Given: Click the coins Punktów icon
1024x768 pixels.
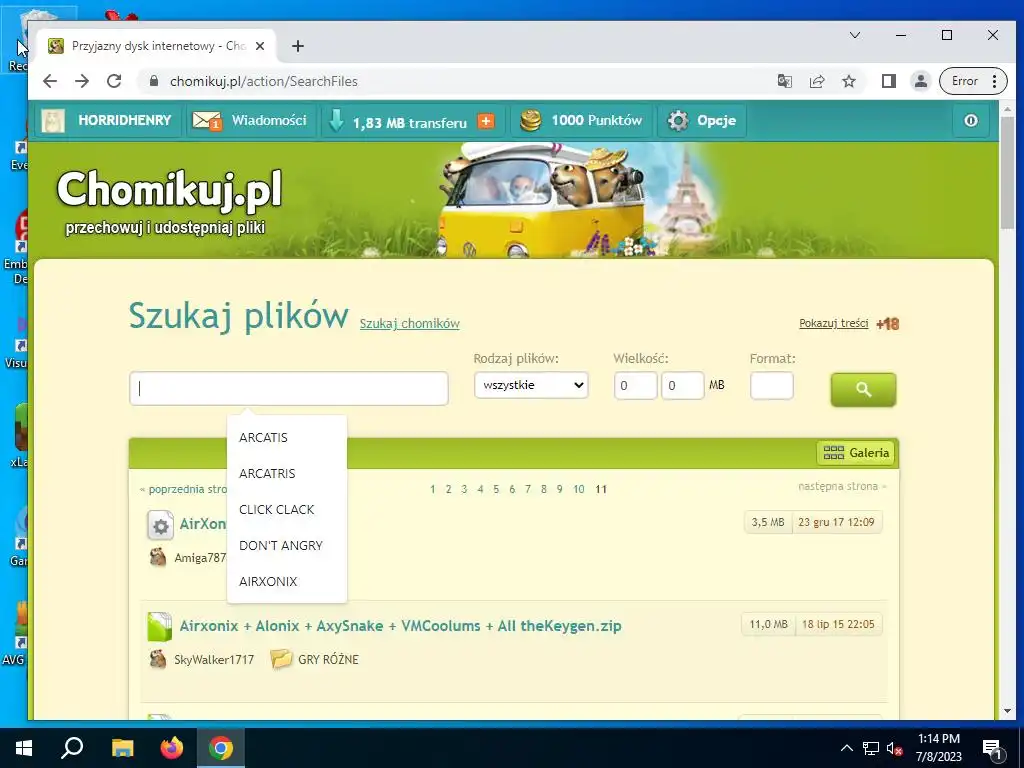Looking at the screenshot, I should click(x=530, y=121).
